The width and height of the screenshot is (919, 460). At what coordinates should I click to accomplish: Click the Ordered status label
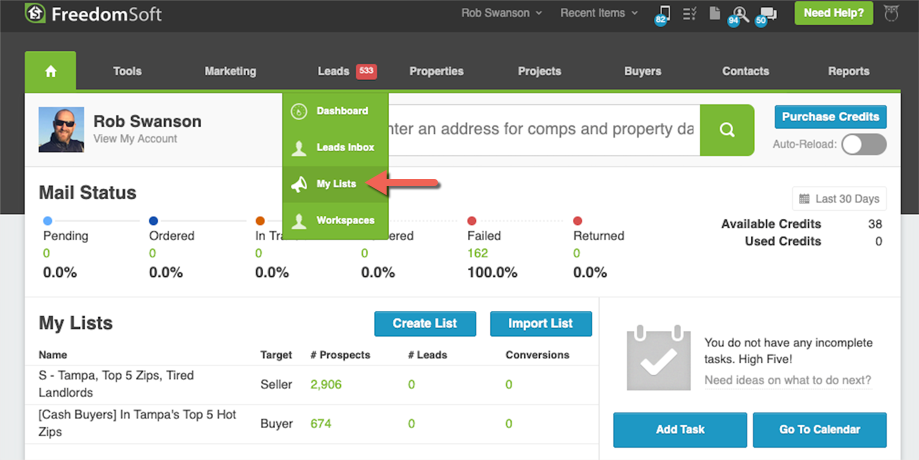[172, 236]
